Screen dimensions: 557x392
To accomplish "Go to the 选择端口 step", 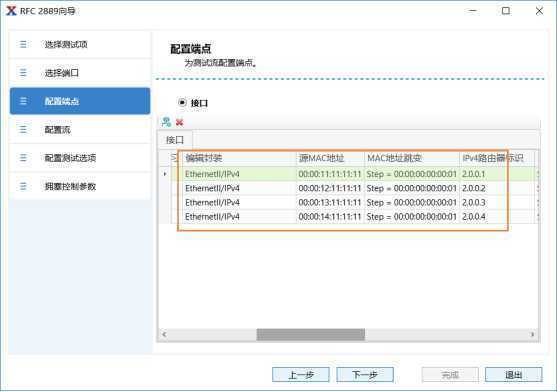I will click(x=80, y=73).
